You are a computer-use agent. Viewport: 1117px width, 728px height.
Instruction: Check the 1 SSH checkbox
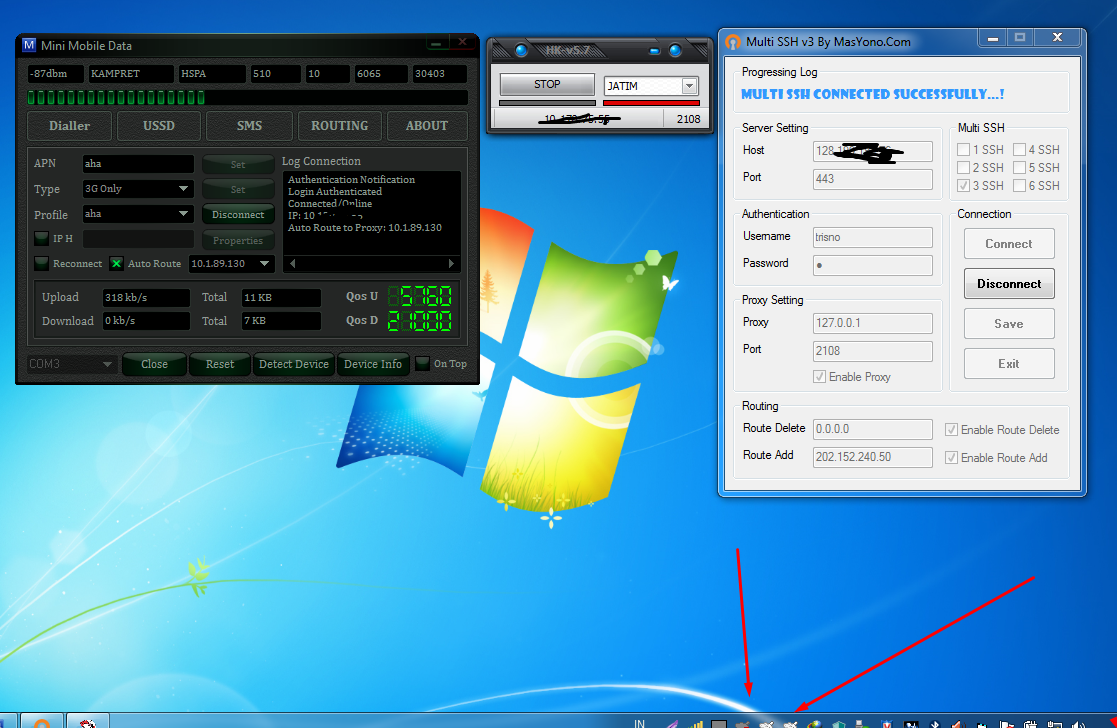[963, 150]
